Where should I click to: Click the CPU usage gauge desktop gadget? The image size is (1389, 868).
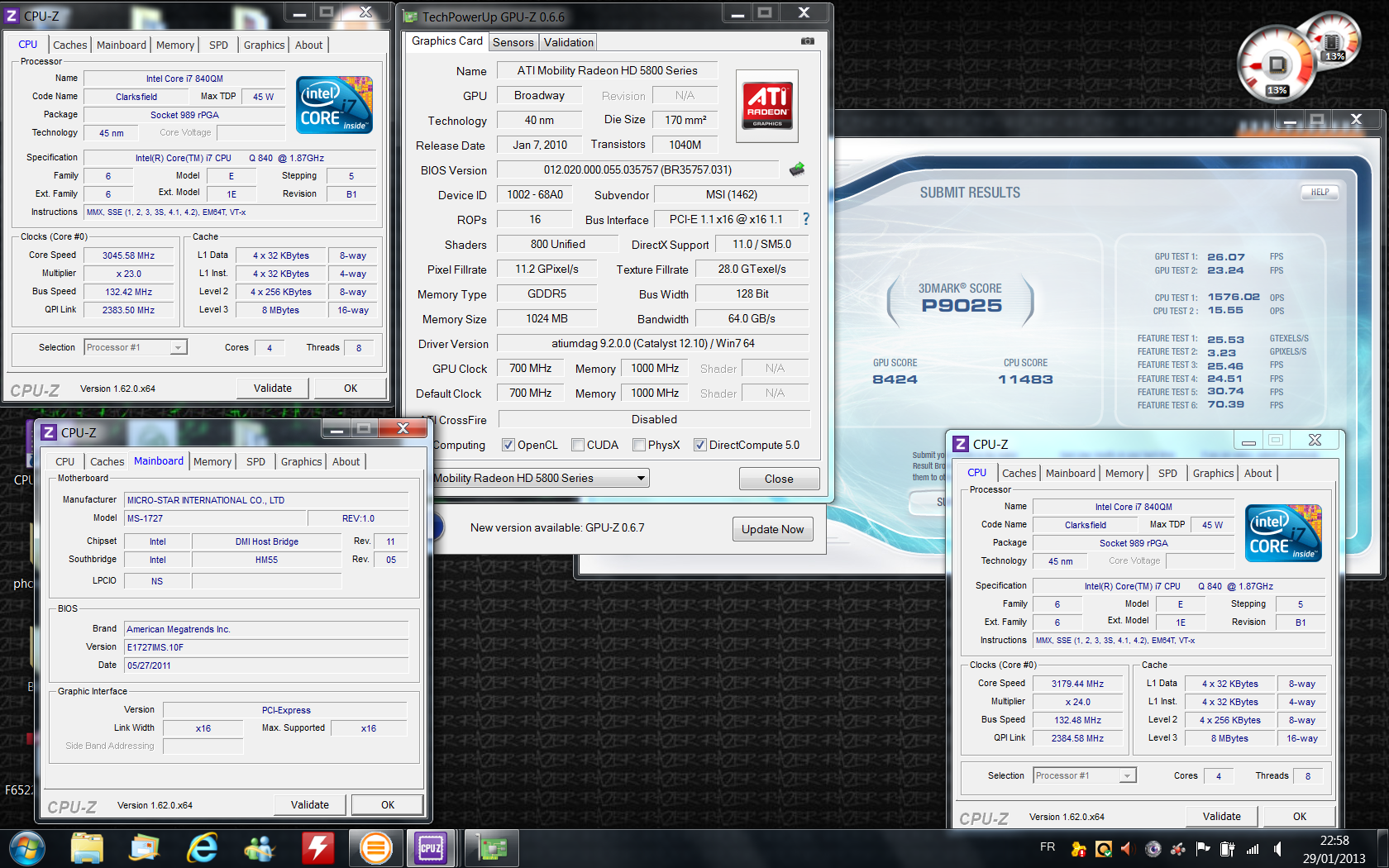1276,65
